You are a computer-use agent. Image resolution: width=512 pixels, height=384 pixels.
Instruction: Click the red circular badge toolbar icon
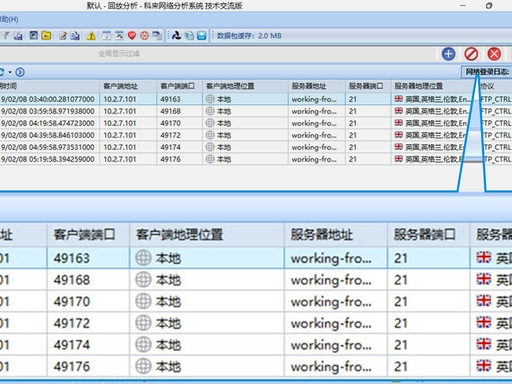144,36
